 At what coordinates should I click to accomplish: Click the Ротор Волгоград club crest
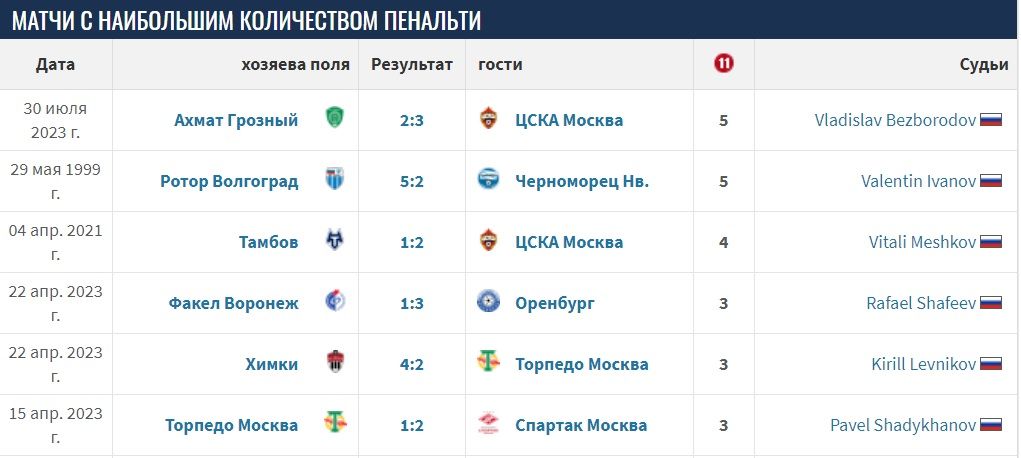click(335, 179)
